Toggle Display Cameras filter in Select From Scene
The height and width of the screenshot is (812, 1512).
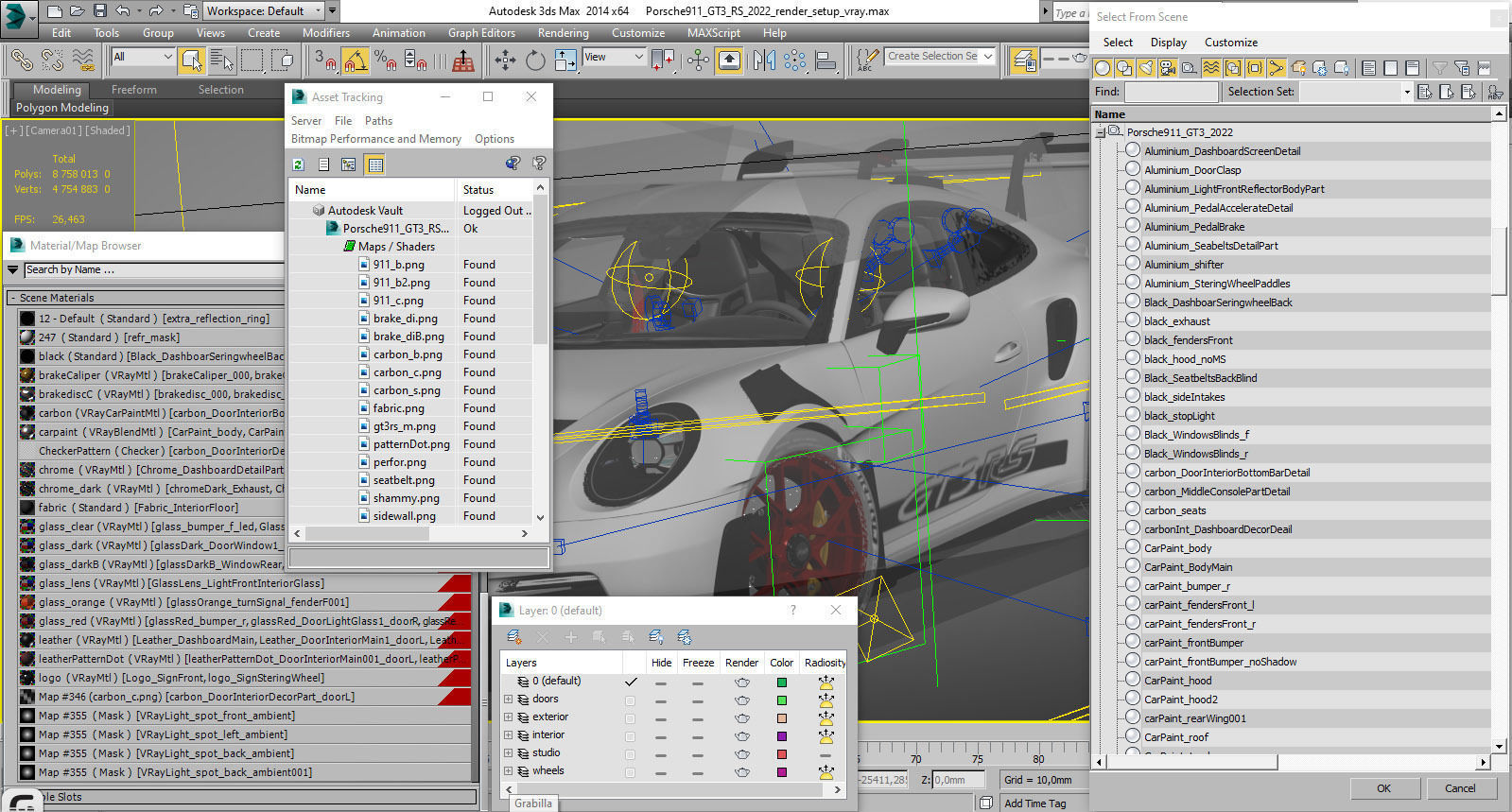pos(1168,68)
